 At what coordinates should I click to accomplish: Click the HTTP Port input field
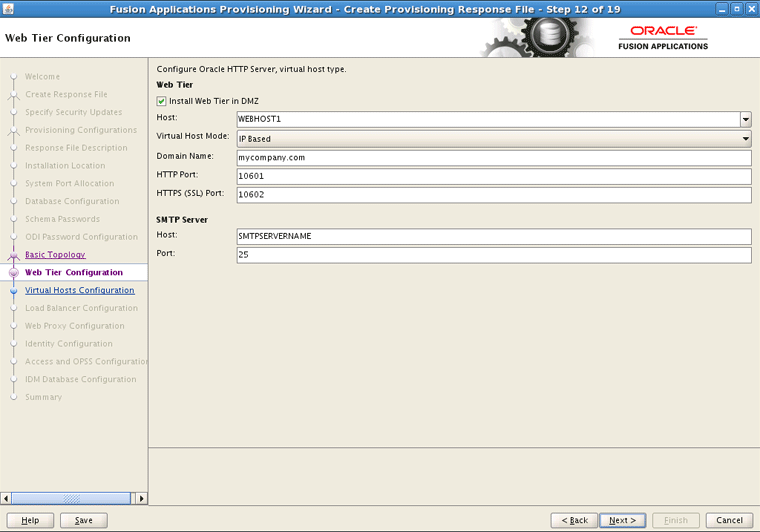(x=494, y=176)
